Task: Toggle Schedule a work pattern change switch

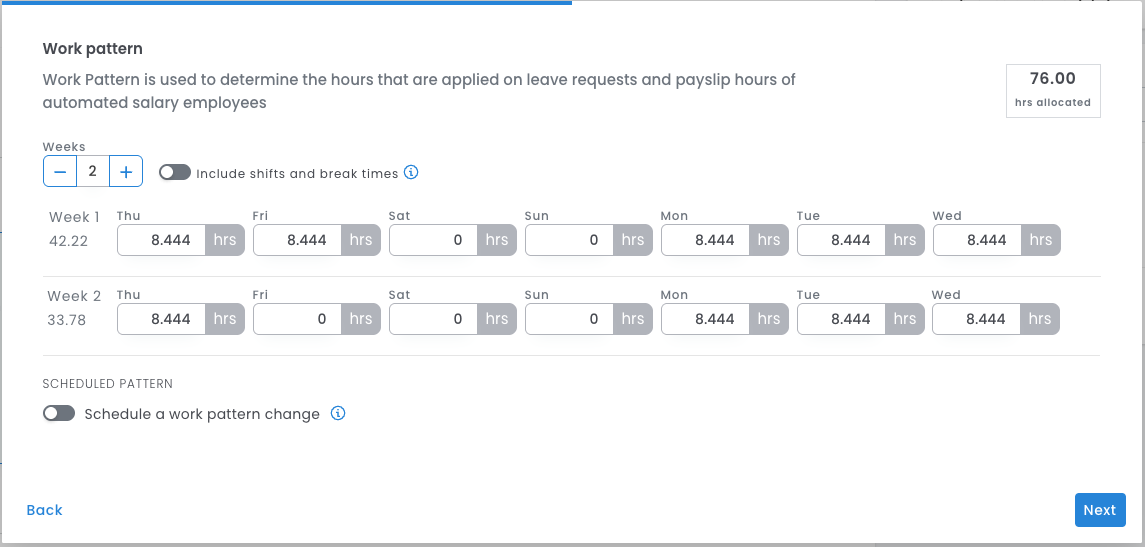Action: coord(59,413)
